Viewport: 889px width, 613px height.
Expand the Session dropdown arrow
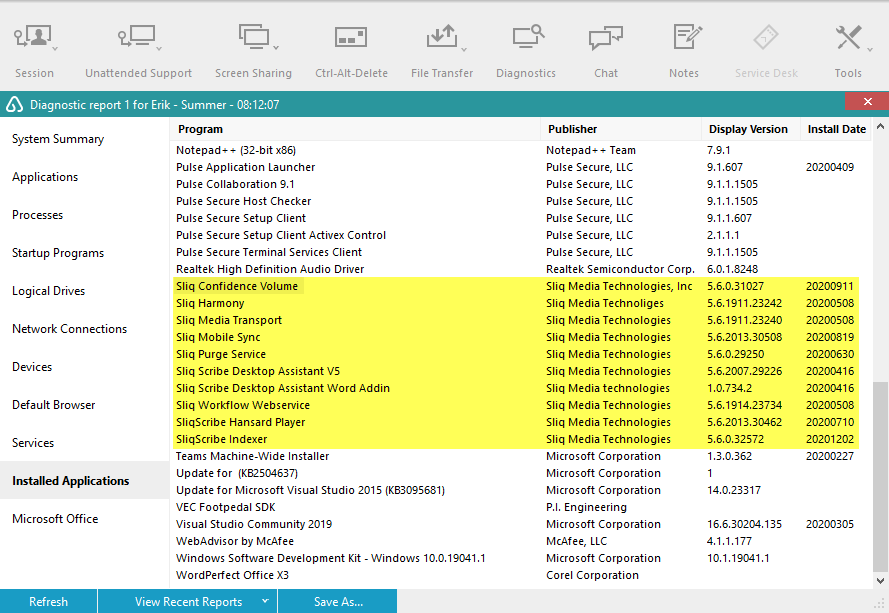point(55,49)
